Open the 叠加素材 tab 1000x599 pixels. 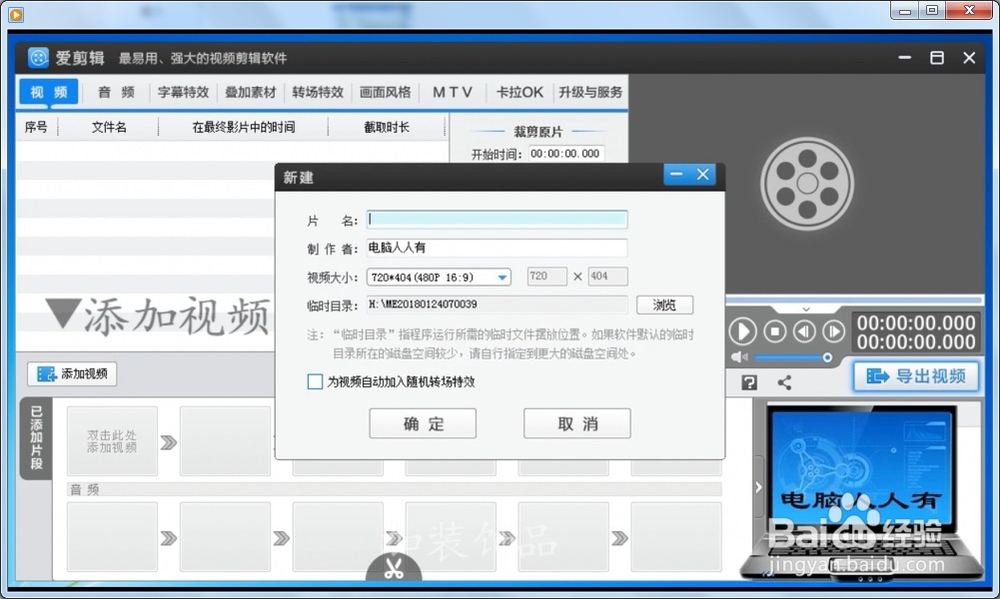(251, 92)
